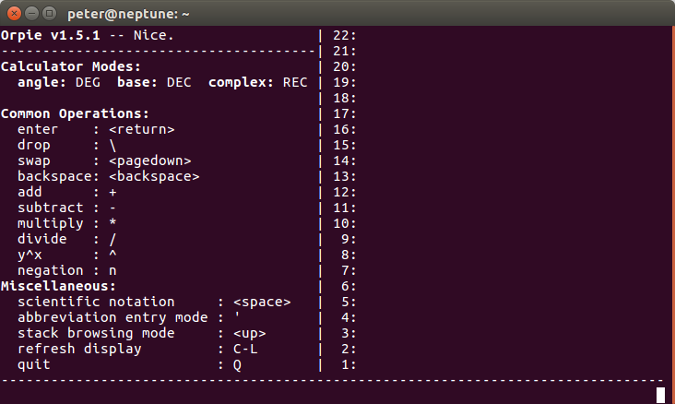Click the Common Operations heading
This screenshot has height=404, width=675.
click(75, 113)
